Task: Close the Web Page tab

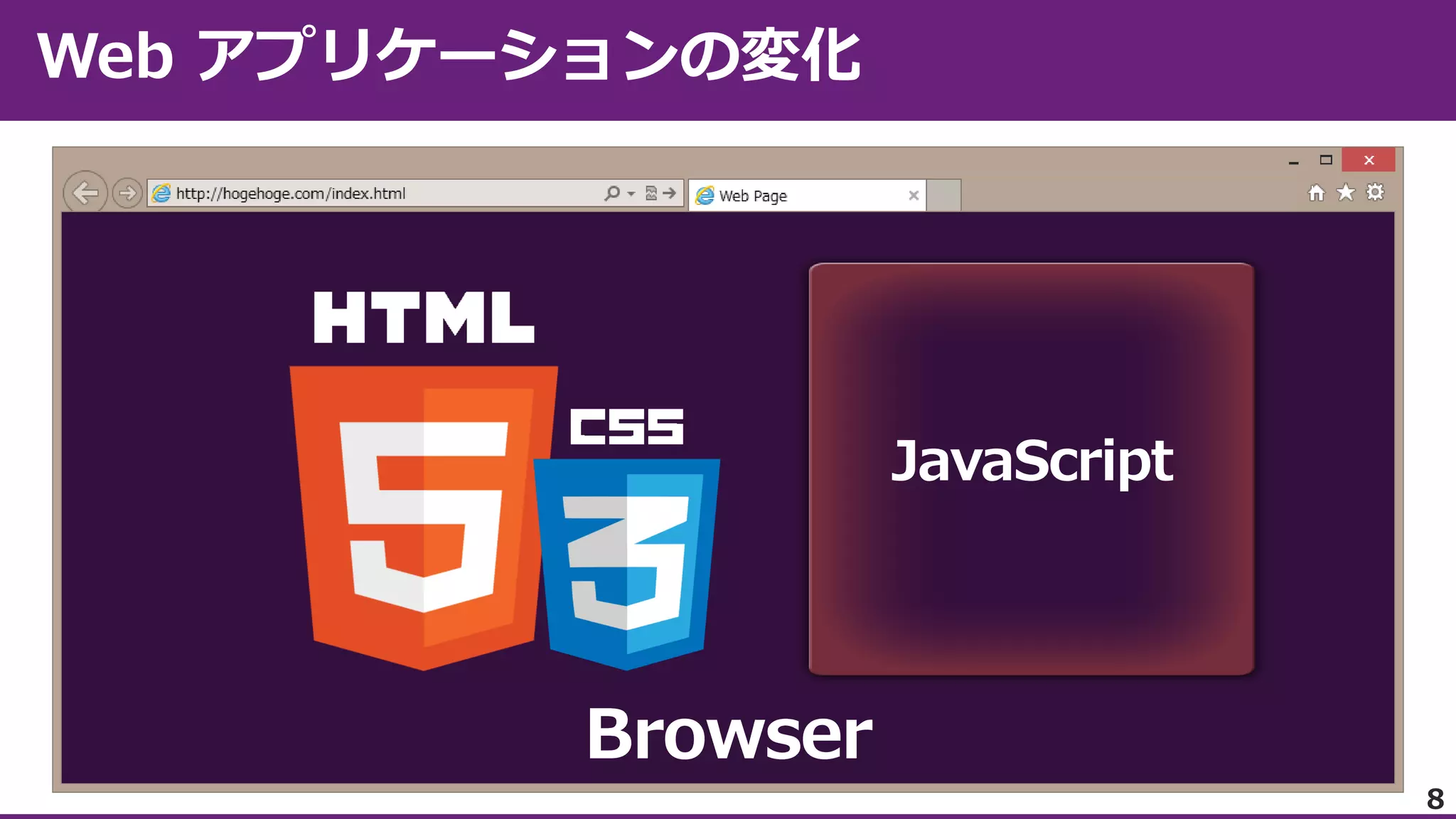Action: pyautogui.click(x=914, y=196)
